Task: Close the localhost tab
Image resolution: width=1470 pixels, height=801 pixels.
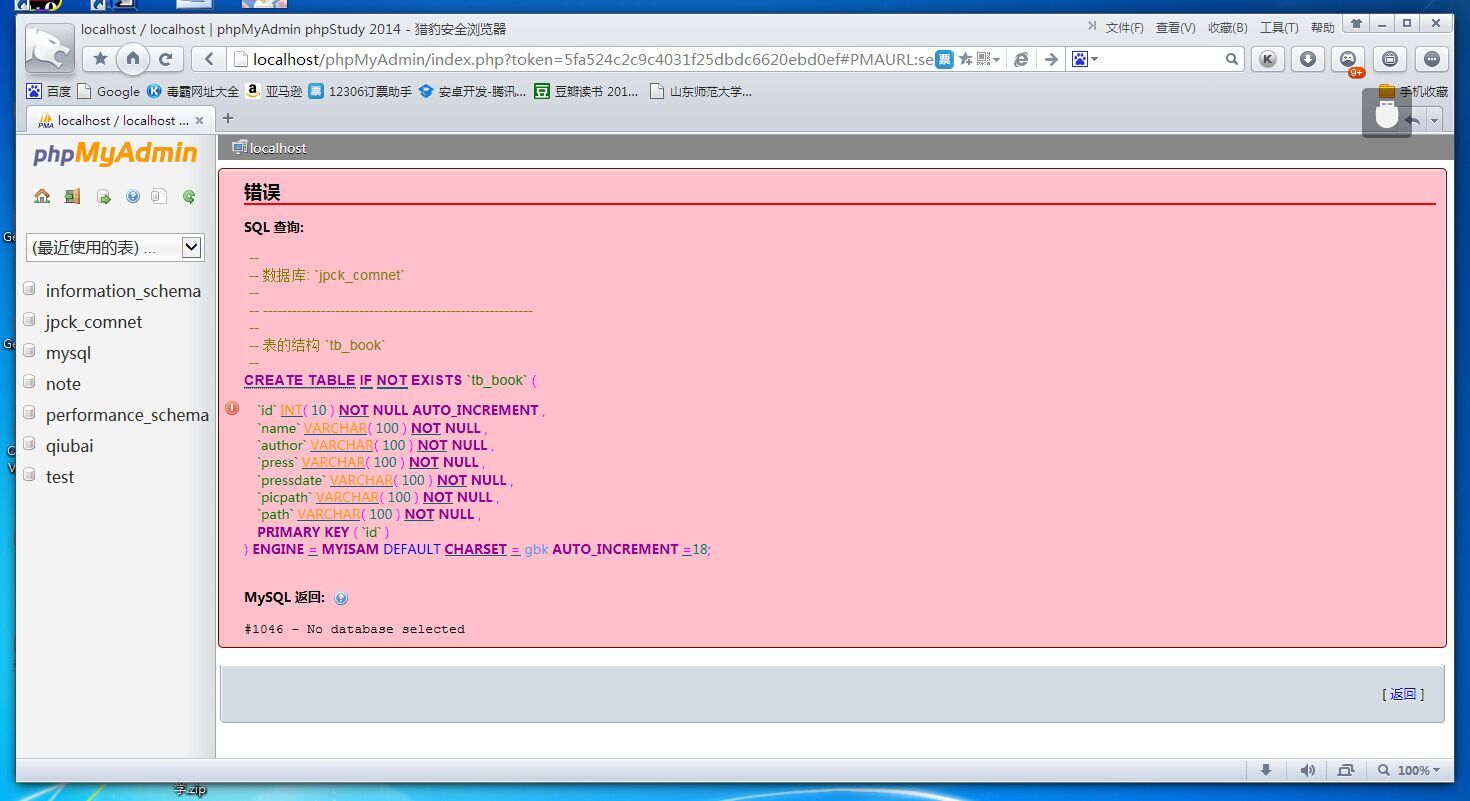Action: pyautogui.click(x=200, y=120)
